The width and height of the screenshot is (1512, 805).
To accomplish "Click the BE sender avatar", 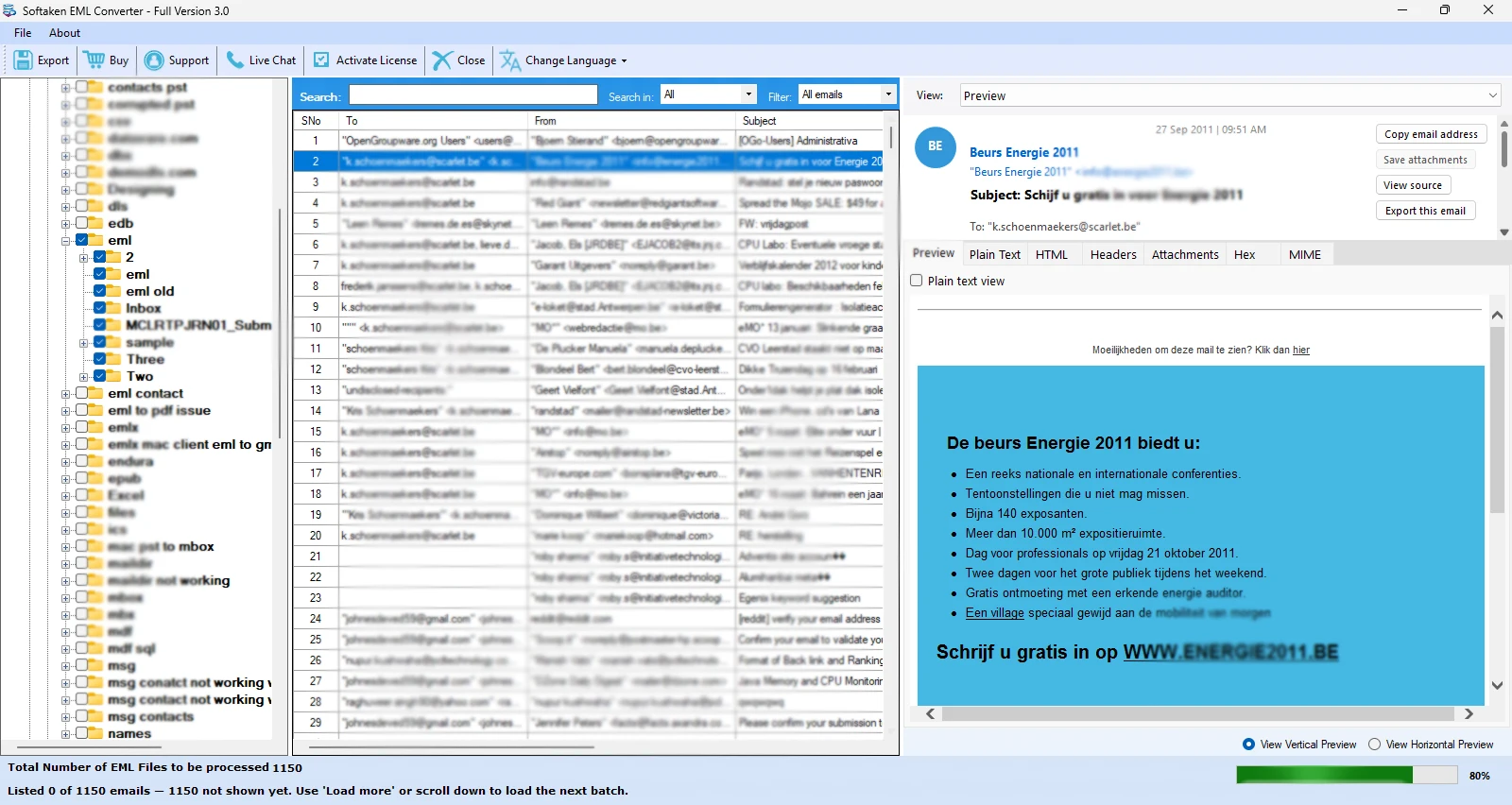I will click(x=936, y=146).
